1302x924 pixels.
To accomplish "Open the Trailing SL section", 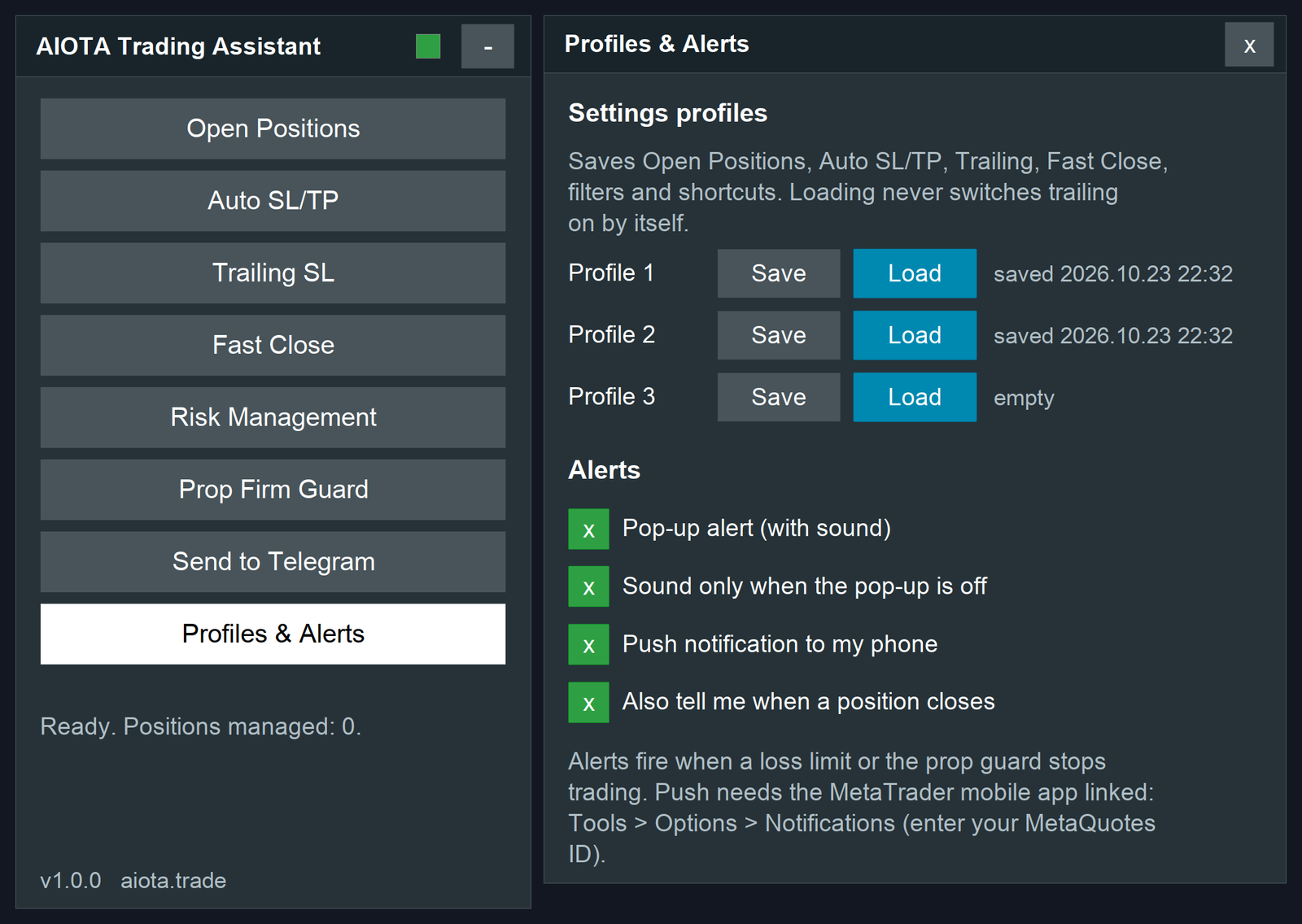I will (x=273, y=273).
